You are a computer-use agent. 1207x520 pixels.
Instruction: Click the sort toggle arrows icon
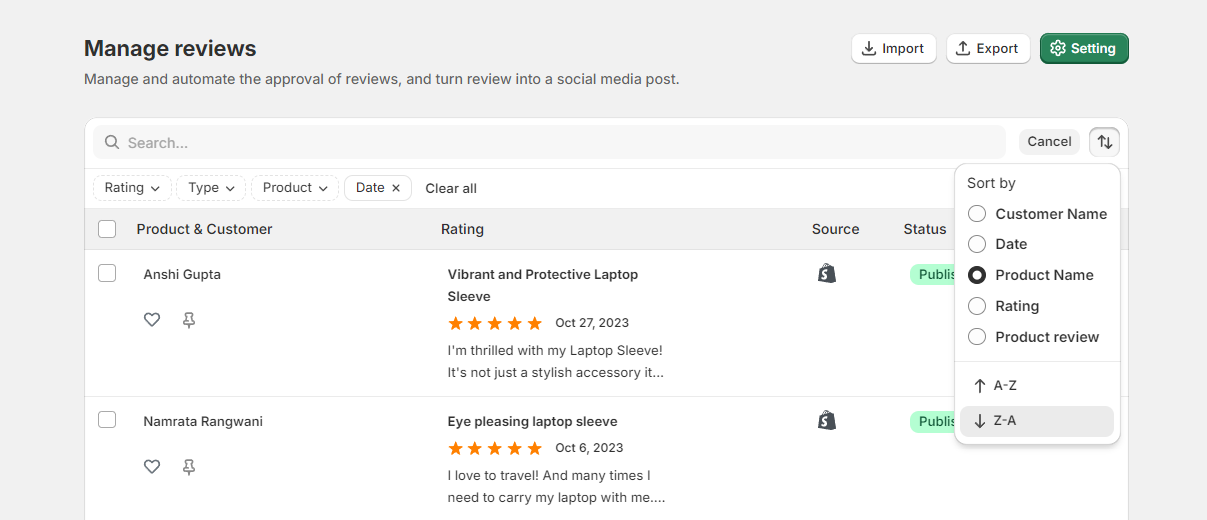pyautogui.click(x=1104, y=142)
